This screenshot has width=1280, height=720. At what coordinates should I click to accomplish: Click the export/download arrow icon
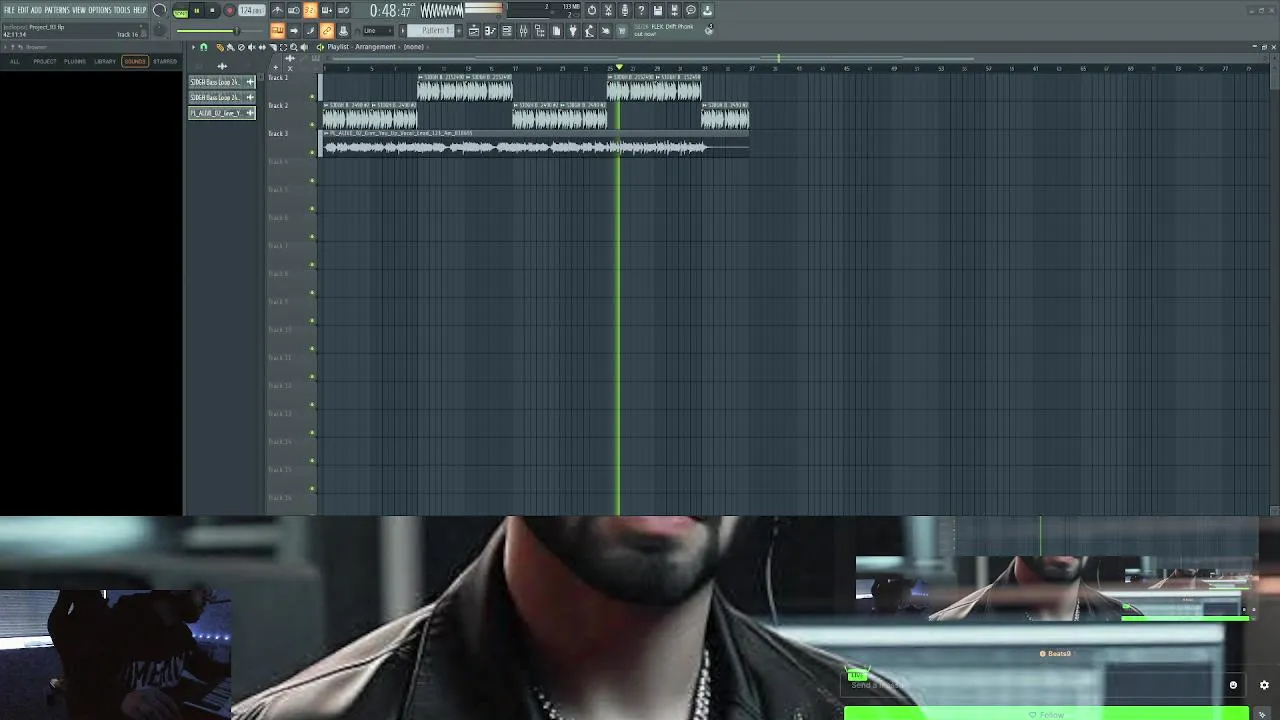coord(707,10)
